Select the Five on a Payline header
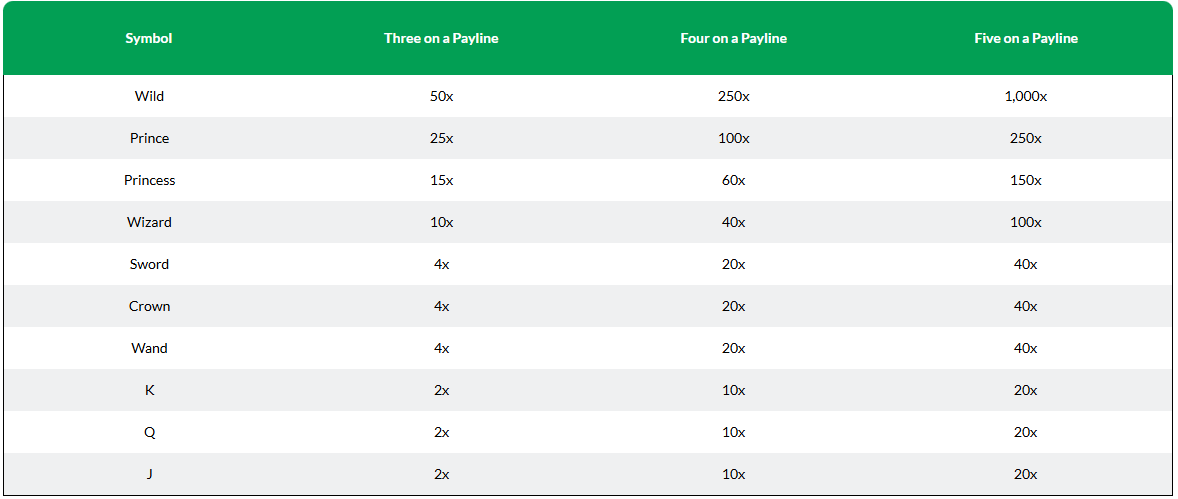 point(1025,38)
